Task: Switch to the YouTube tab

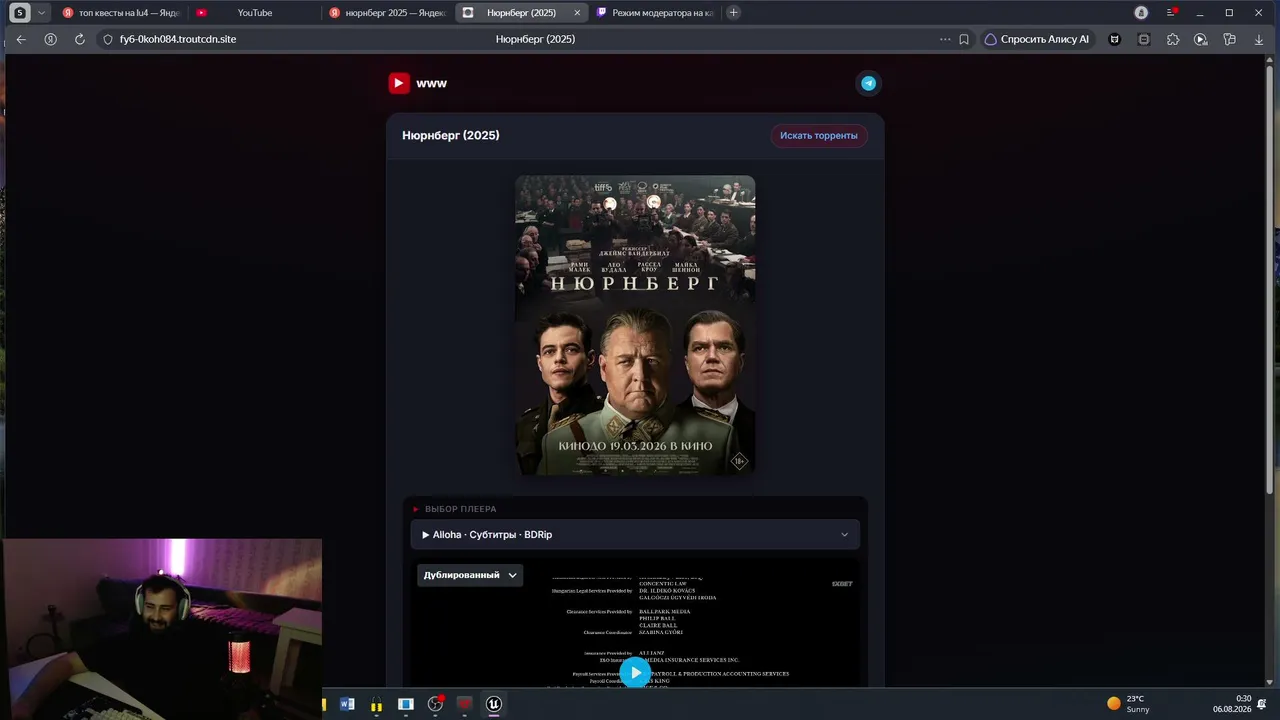Action: point(254,13)
